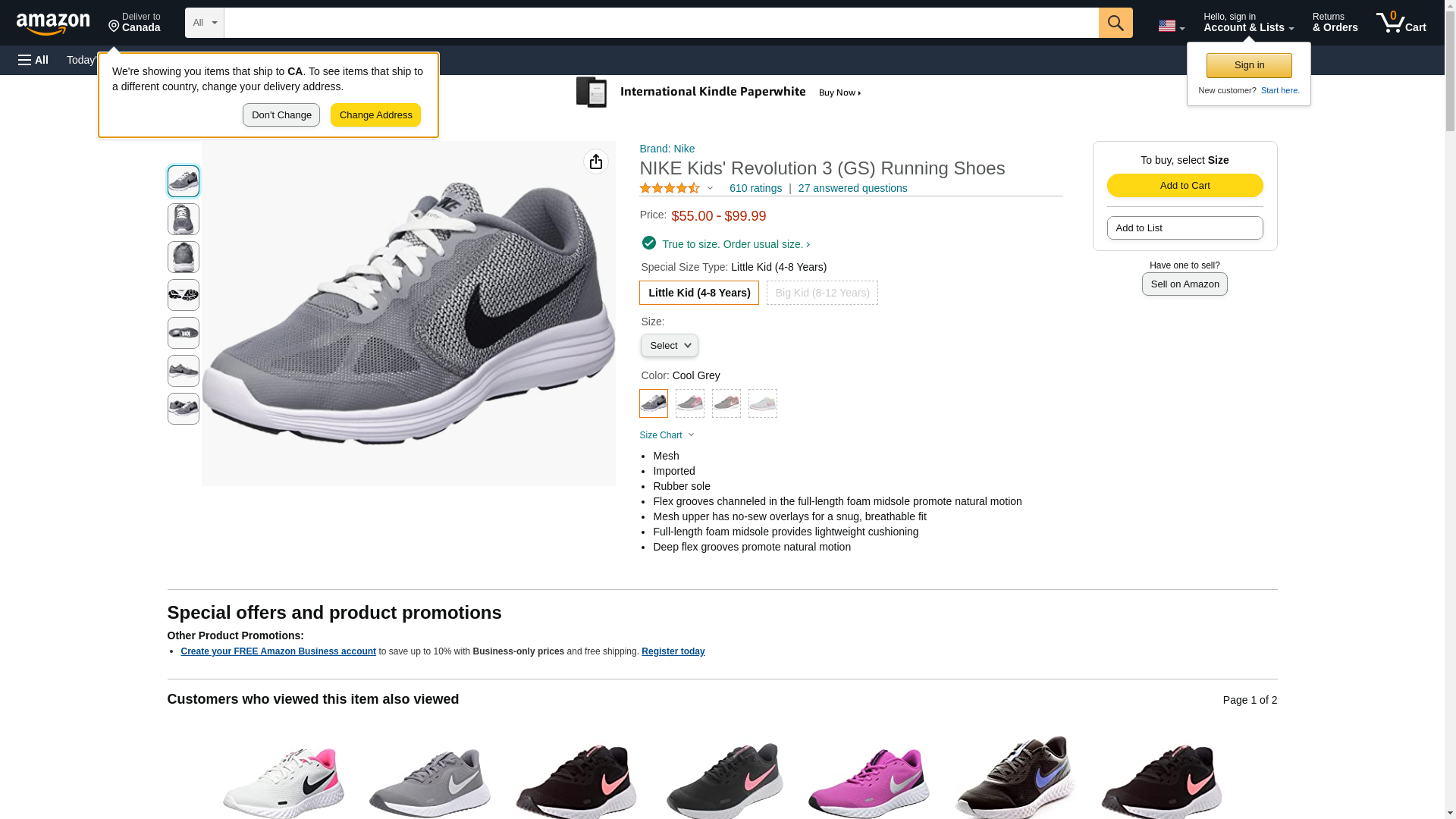
Task: Open the shopping cart
Action: click(x=1401, y=23)
